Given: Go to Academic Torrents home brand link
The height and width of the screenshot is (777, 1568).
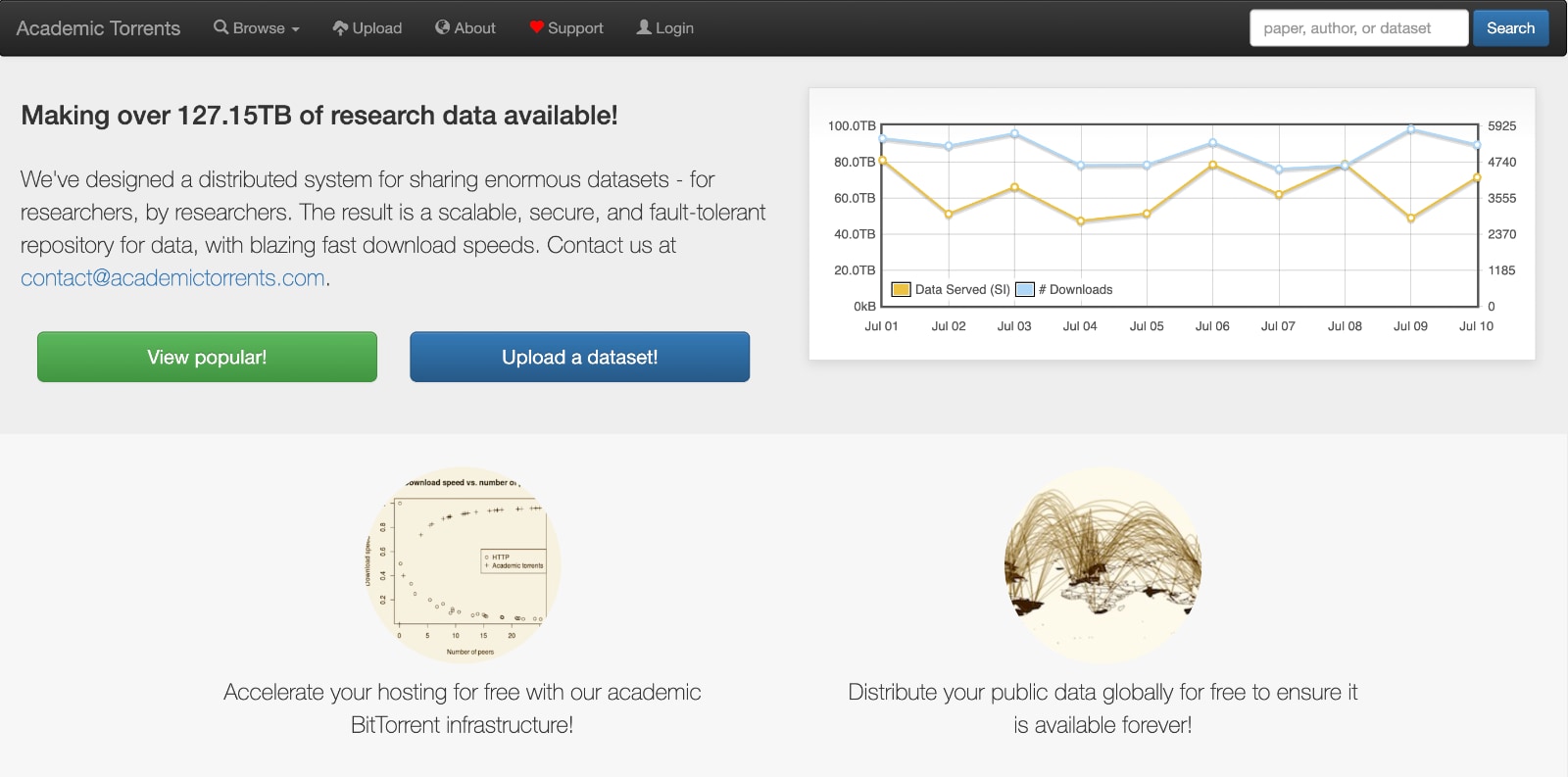Looking at the screenshot, I should click(98, 28).
